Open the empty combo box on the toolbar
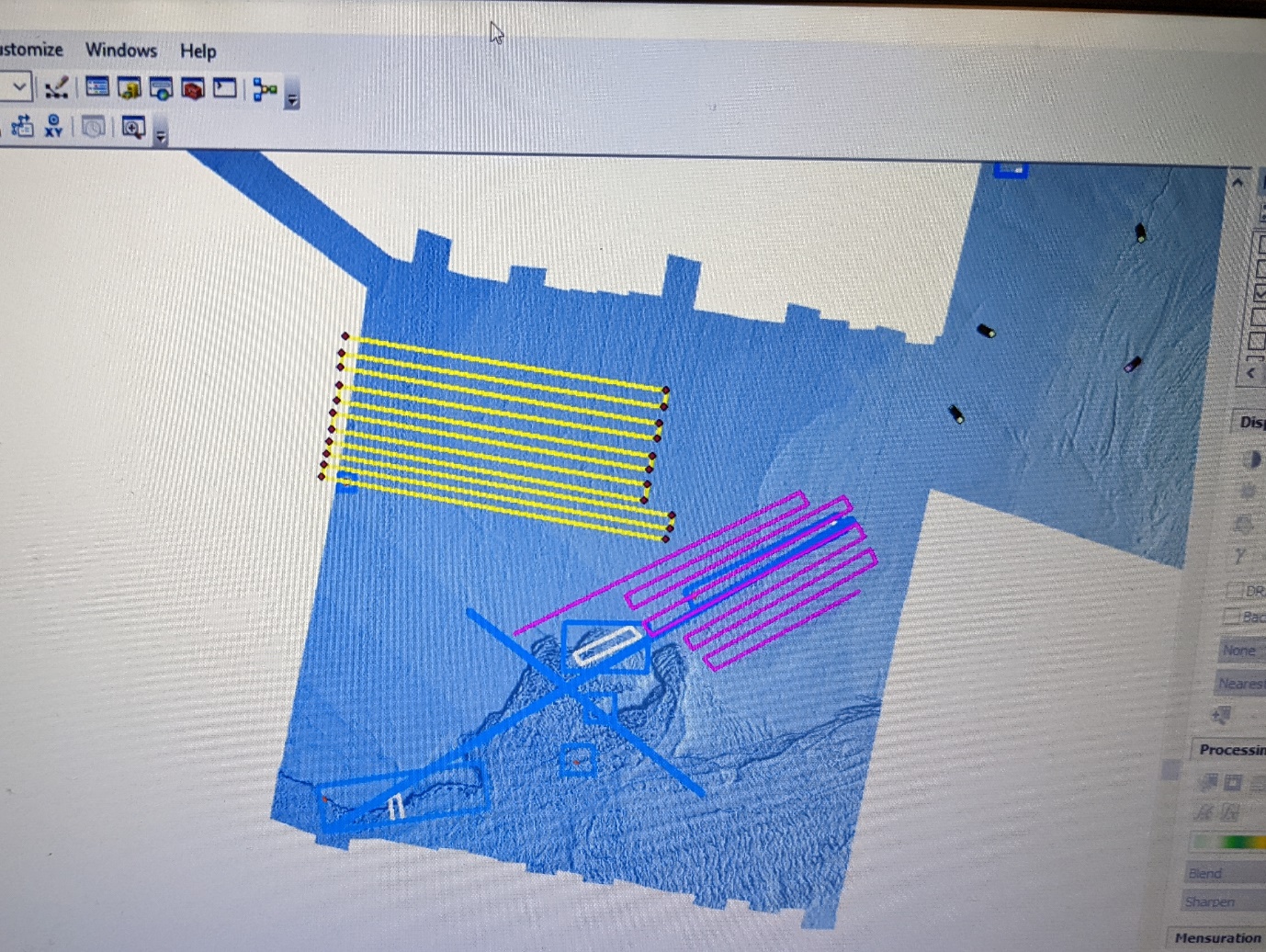This screenshot has width=1266, height=952. coord(17,86)
